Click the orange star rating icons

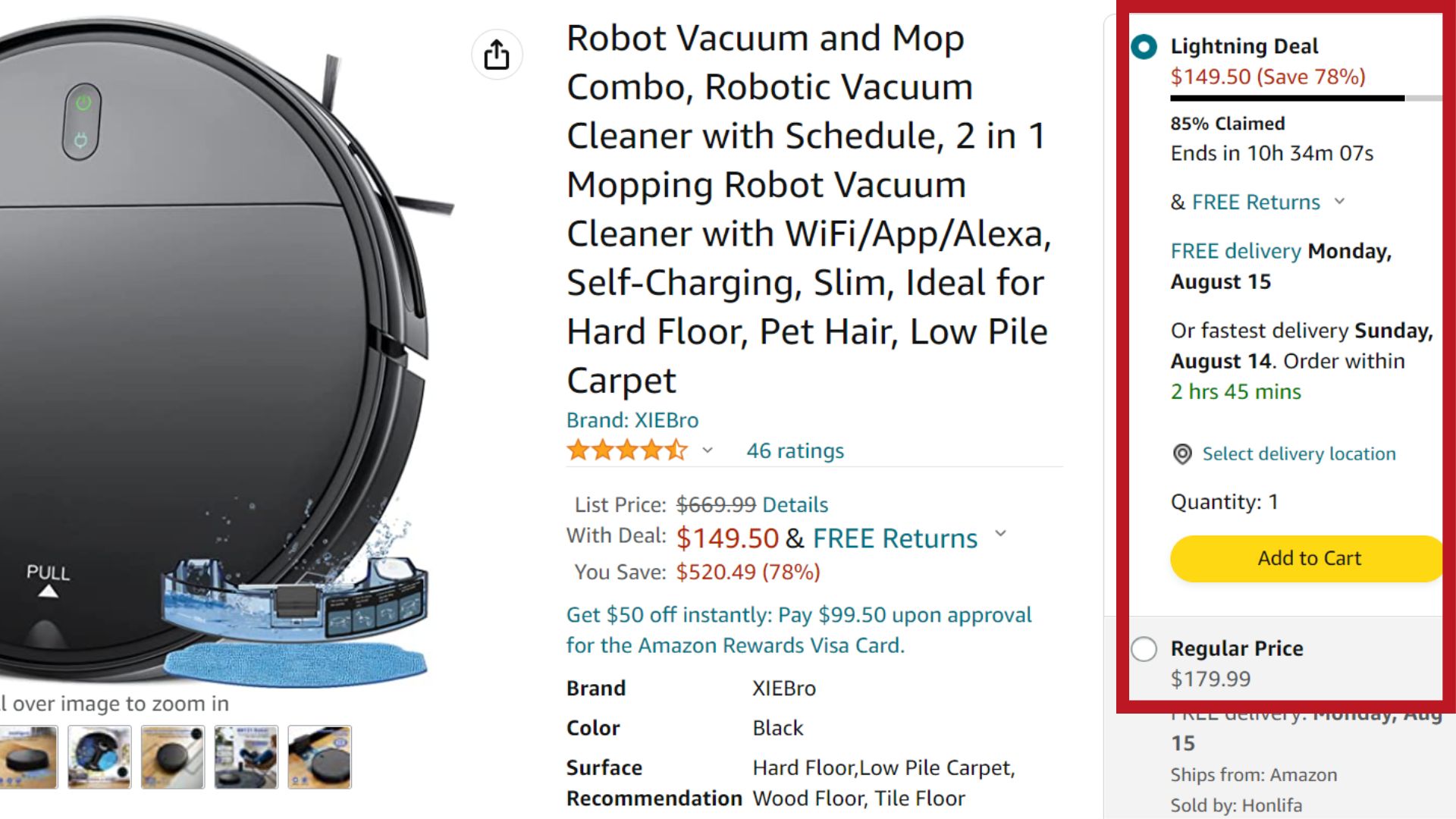click(626, 450)
